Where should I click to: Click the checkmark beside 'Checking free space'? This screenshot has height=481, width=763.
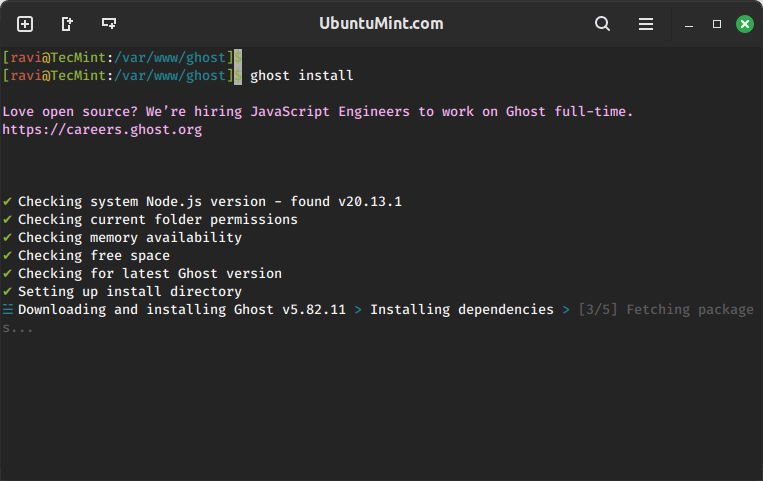(7, 255)
